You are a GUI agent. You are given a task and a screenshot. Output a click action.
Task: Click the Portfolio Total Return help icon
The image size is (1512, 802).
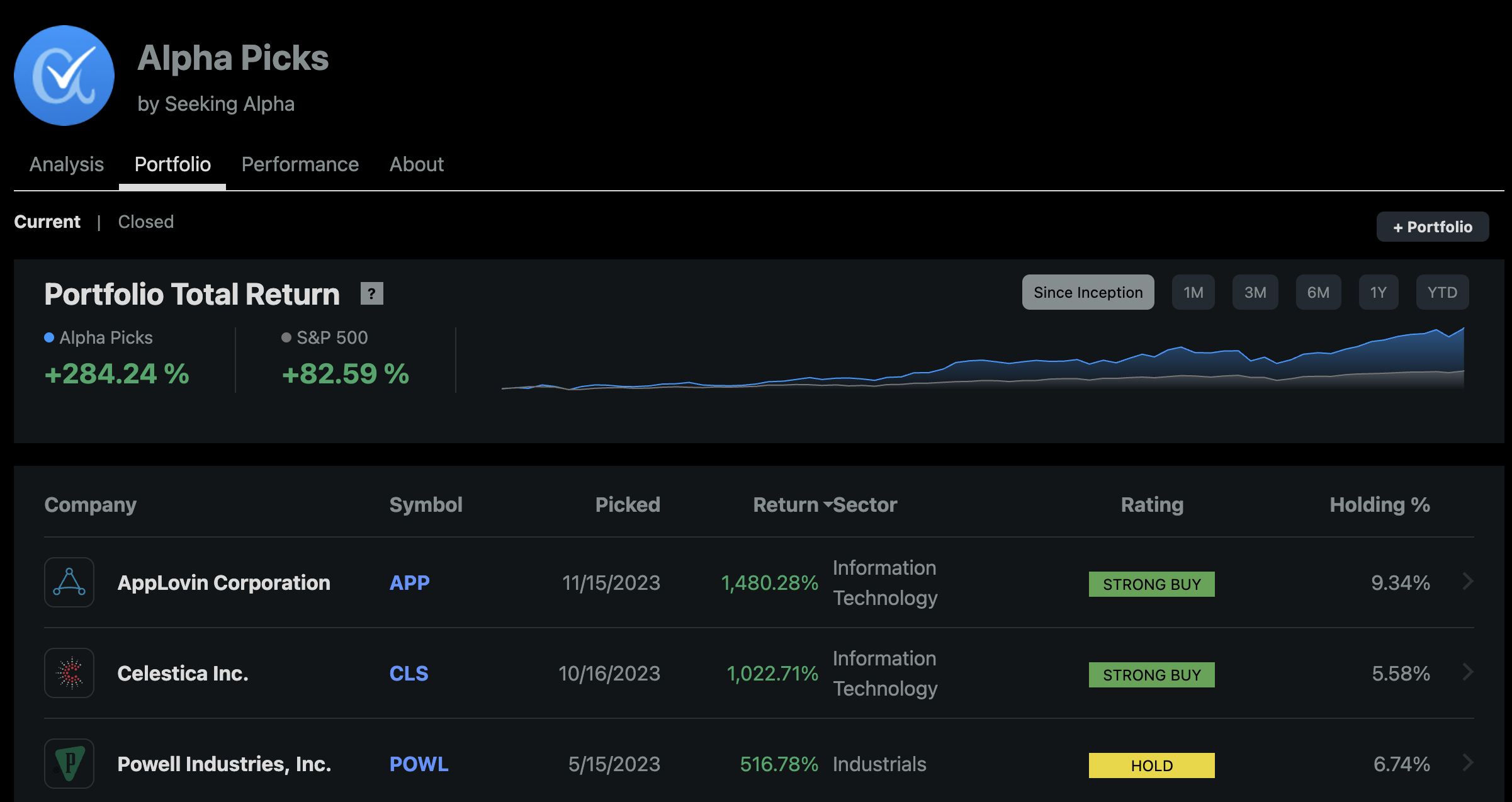(371, 293)
